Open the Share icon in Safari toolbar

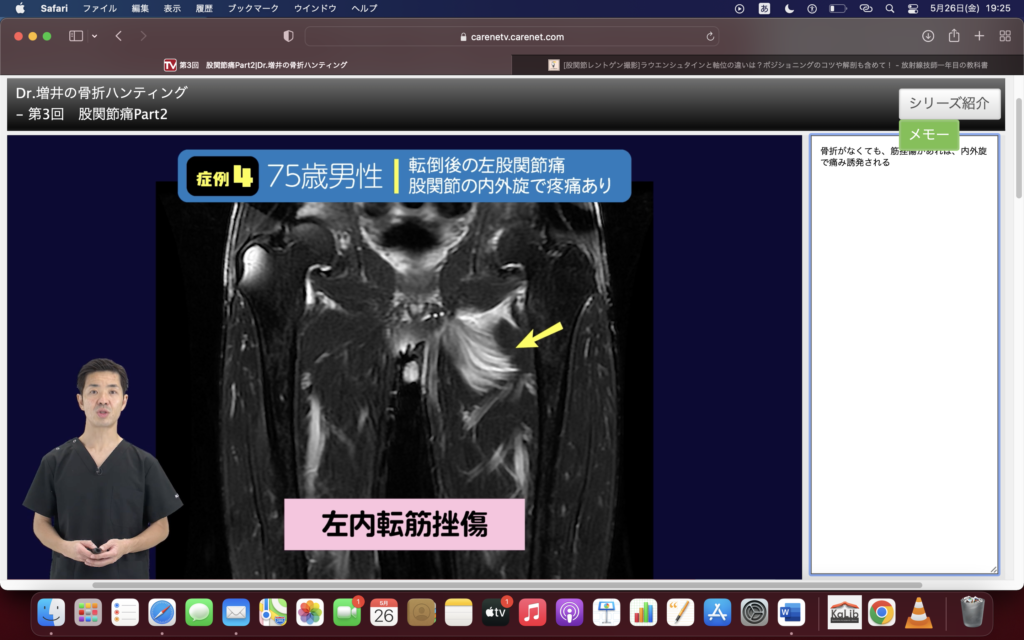(953, 36)
